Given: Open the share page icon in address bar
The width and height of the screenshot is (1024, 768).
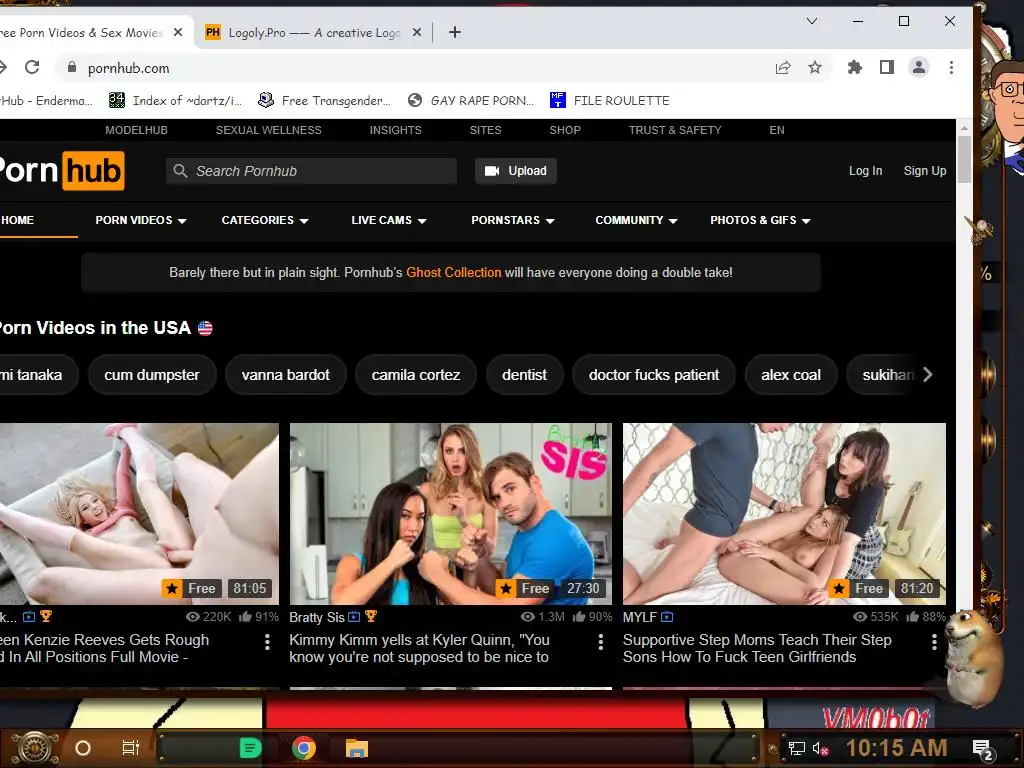Looking at the screenshot, I should (782, 67).
